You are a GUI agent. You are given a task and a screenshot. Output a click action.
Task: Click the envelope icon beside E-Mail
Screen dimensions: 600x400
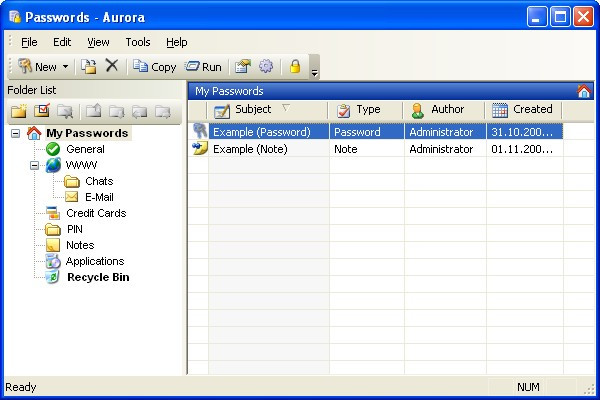tap(72, 197)
